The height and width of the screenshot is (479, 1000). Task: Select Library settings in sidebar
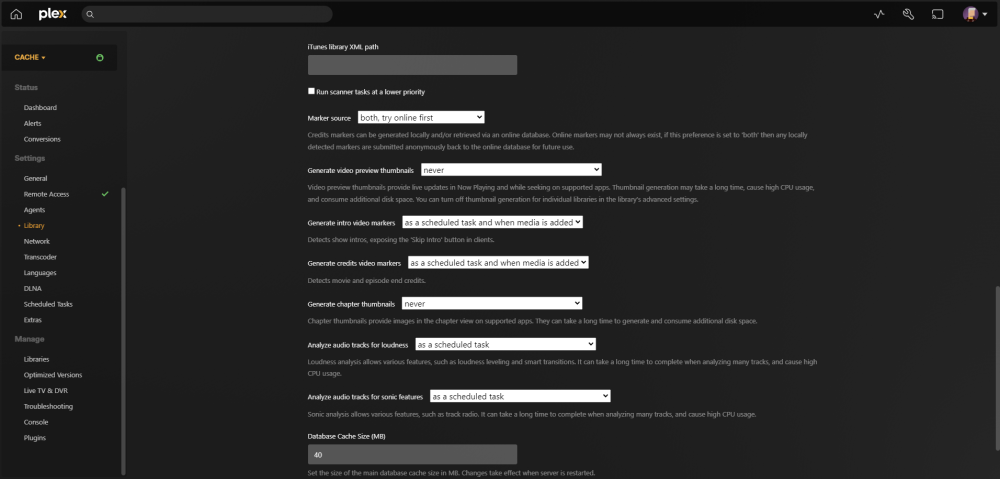[34, 226]
